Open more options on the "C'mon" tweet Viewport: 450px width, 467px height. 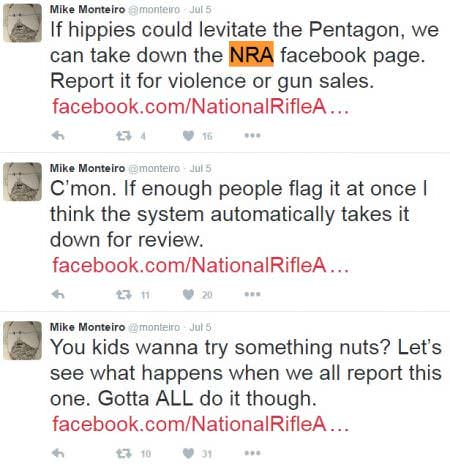[252, 294]
